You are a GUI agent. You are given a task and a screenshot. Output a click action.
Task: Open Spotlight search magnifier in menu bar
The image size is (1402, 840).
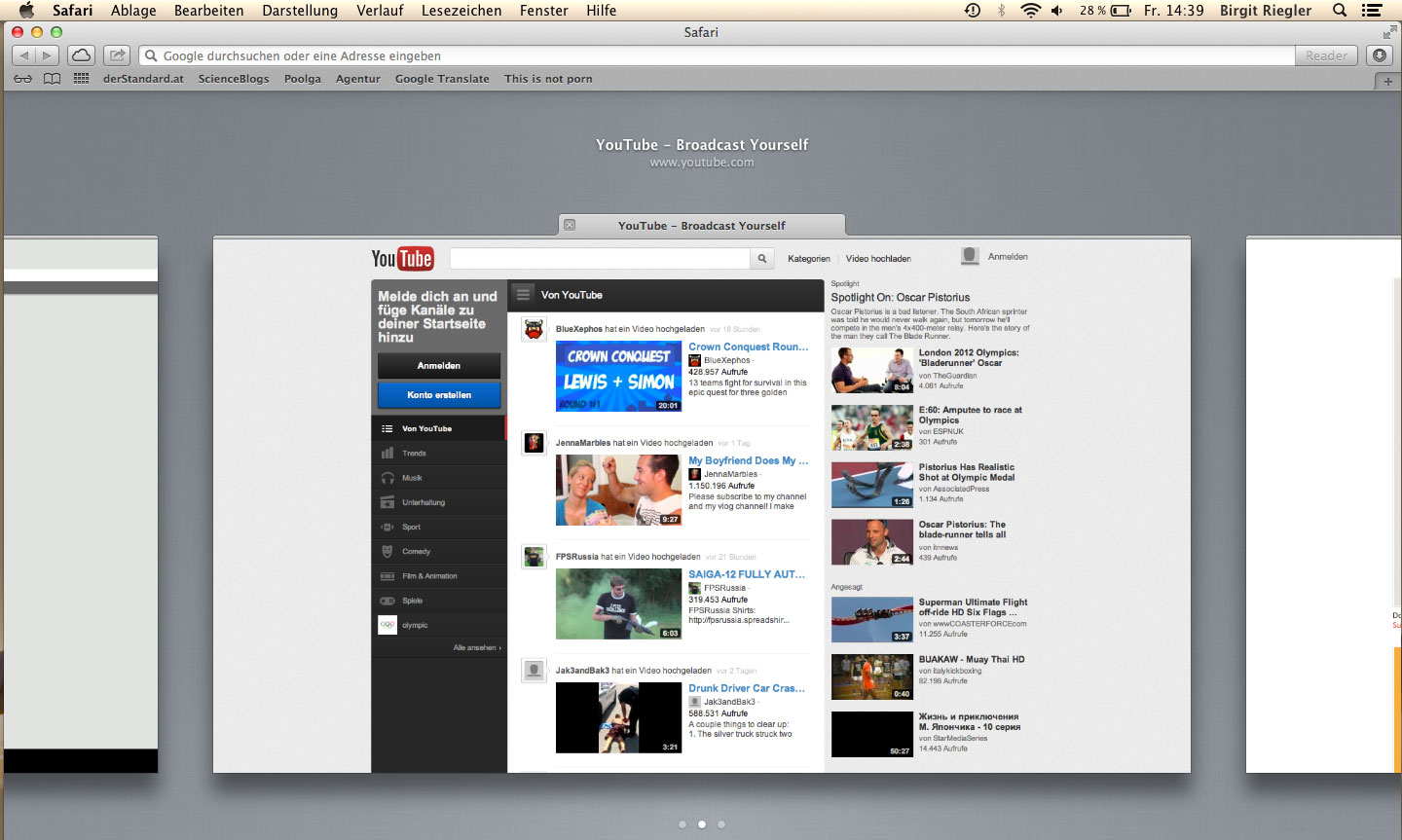coord(1340,11)
